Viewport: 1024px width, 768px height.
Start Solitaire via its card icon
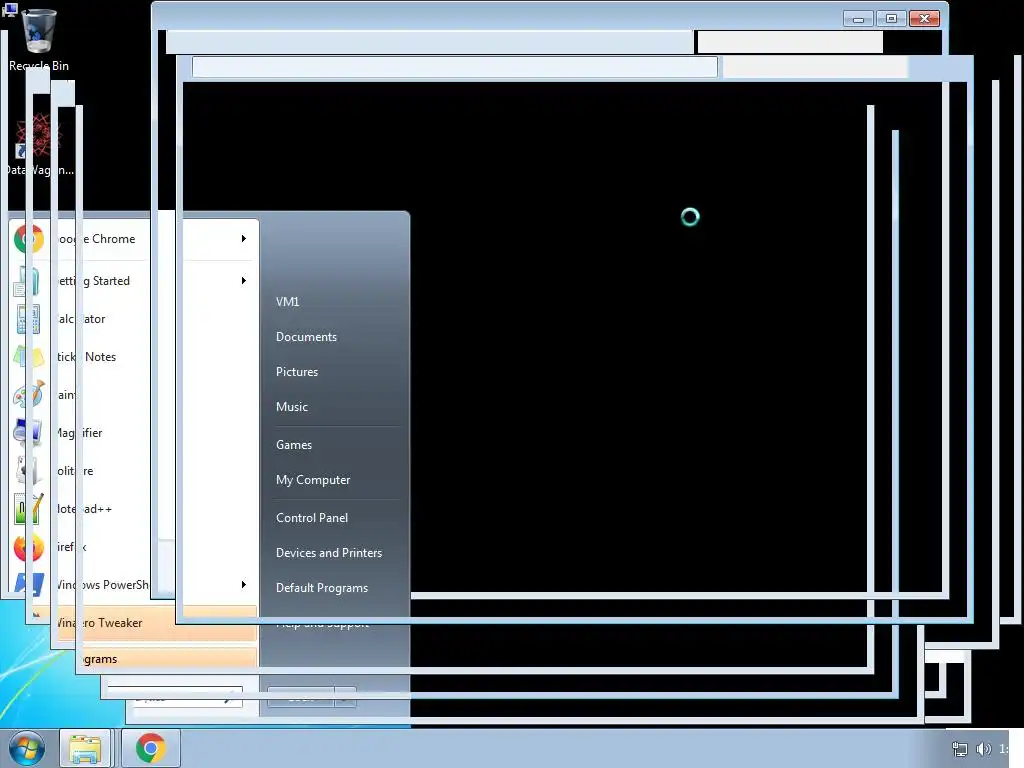click(x=29, y=470)
